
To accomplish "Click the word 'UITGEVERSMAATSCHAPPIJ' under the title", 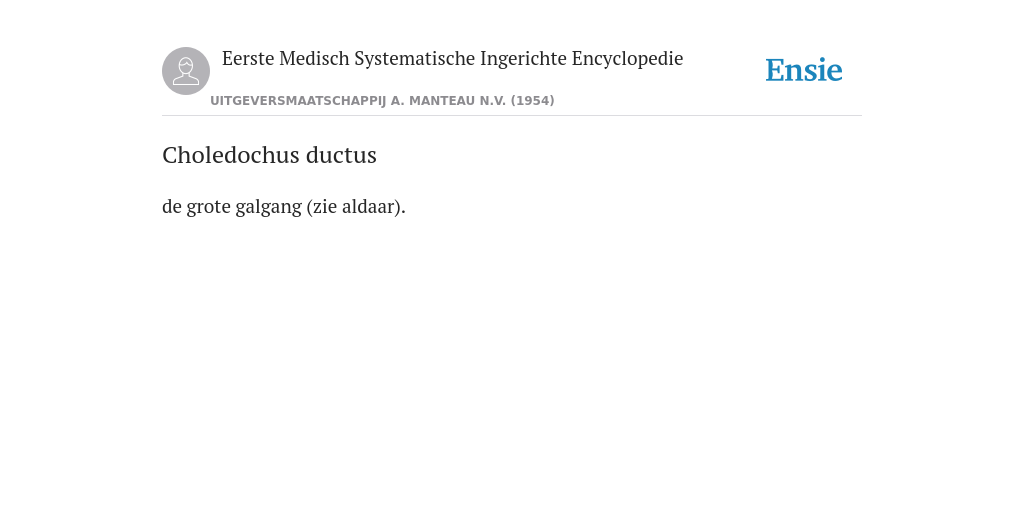I will (298, 101).
